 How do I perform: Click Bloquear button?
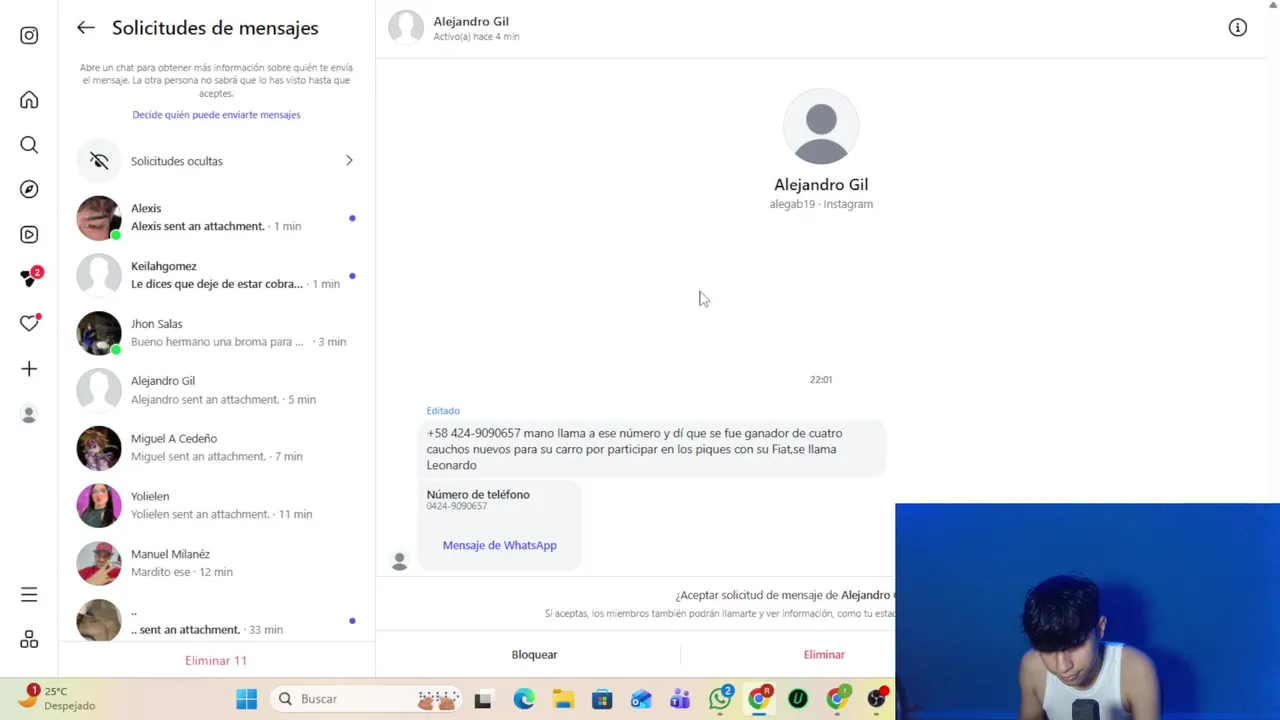coord(534,655)
